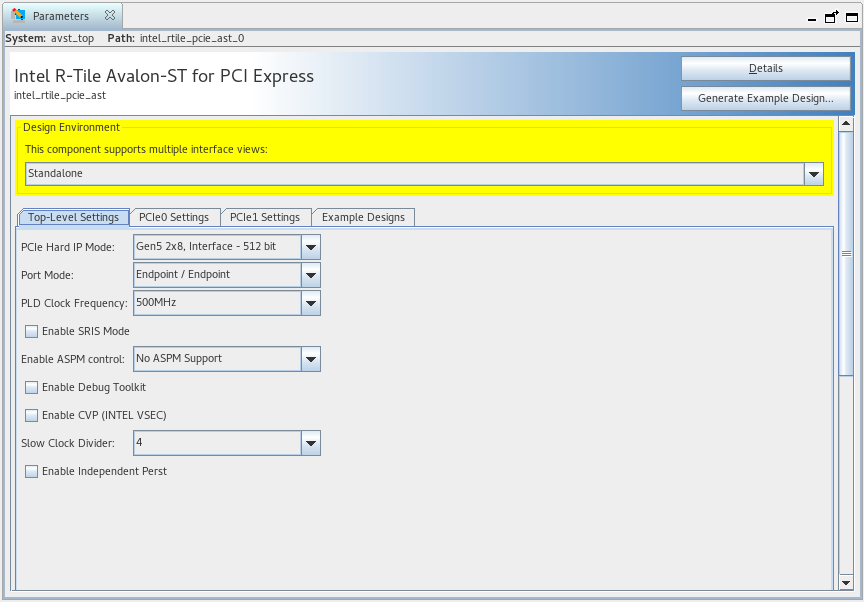The image size is (864, 602).
Task: Minimize the Parameters panel
Action: pos(811,19)
